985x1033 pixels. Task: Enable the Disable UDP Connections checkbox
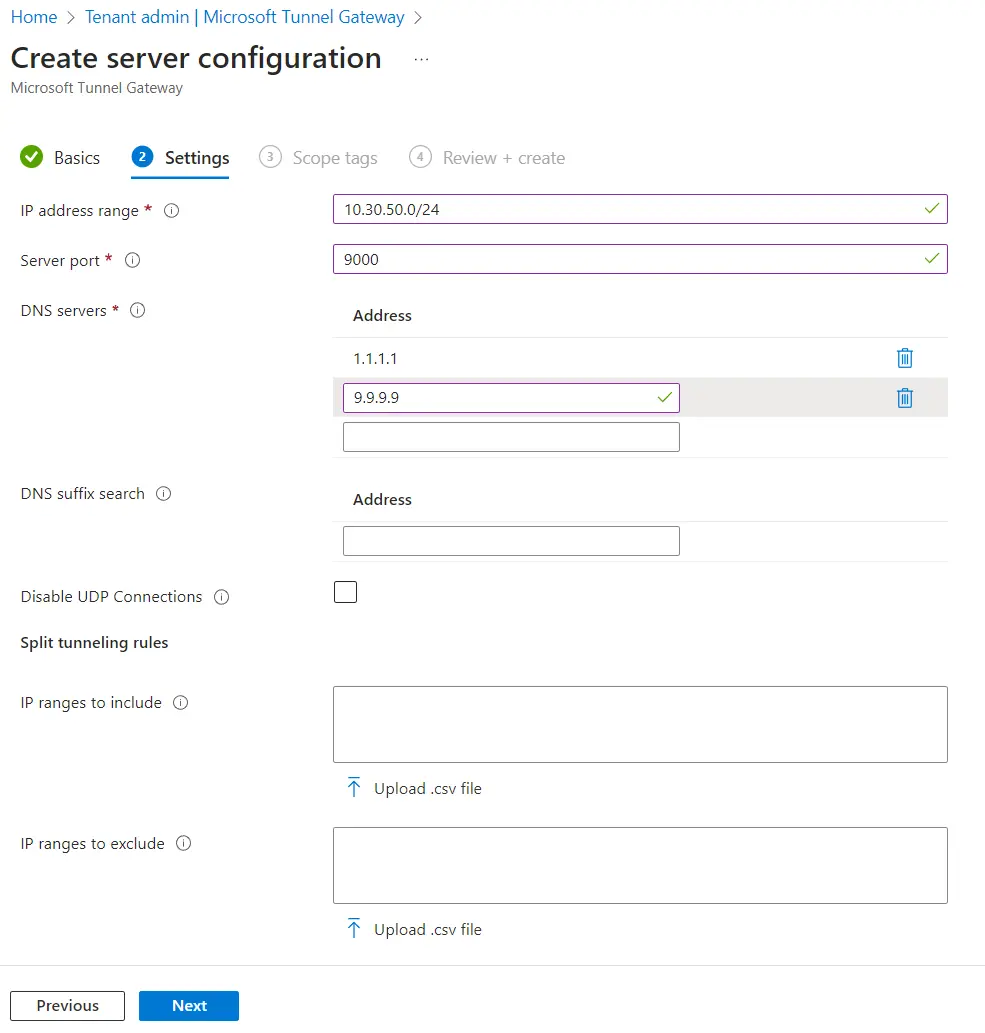point(345,592)
